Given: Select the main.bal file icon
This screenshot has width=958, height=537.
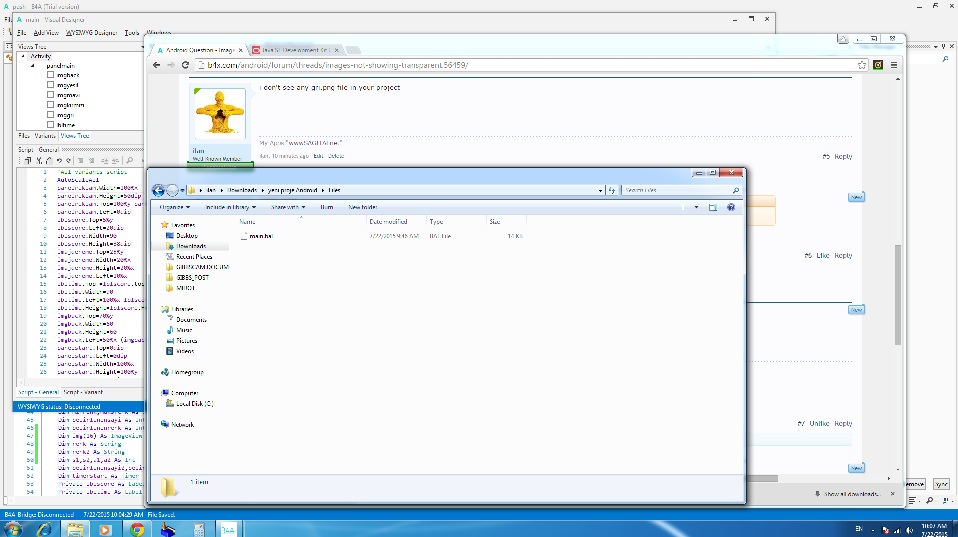Looking at the screenshot, I should [244, 236].
